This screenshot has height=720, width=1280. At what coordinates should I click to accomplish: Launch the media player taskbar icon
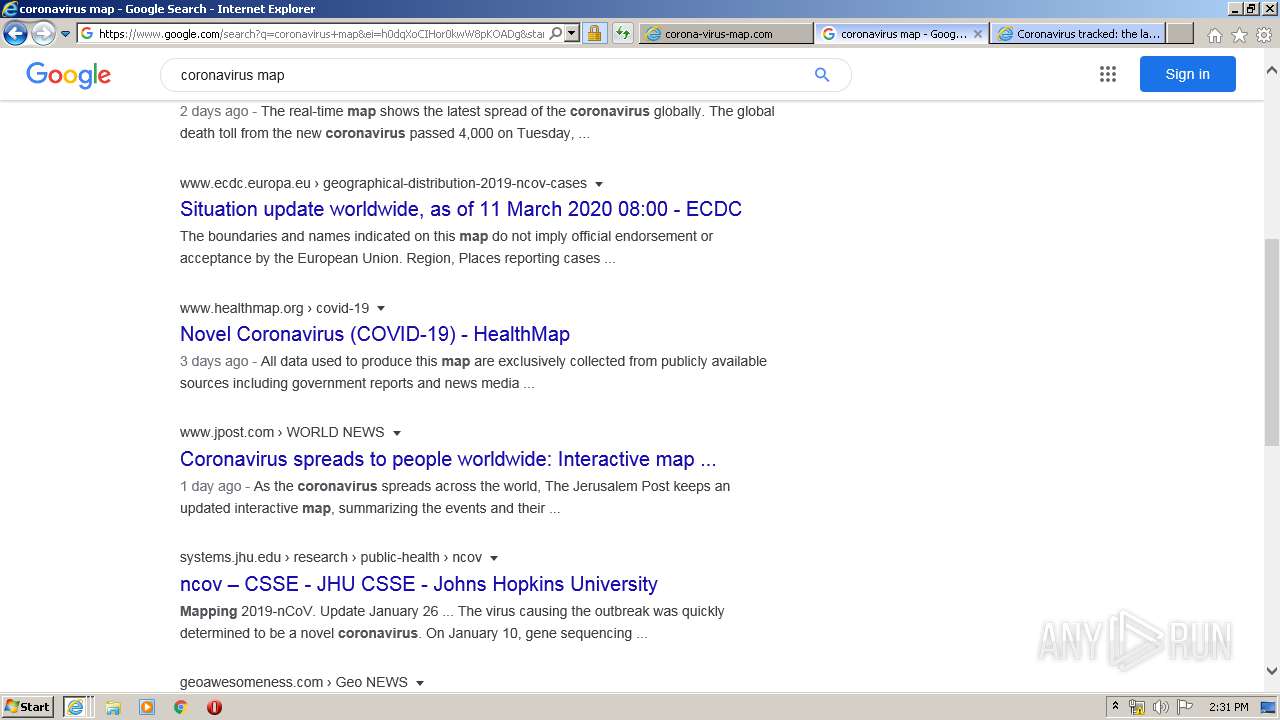[x=147, y=707]
